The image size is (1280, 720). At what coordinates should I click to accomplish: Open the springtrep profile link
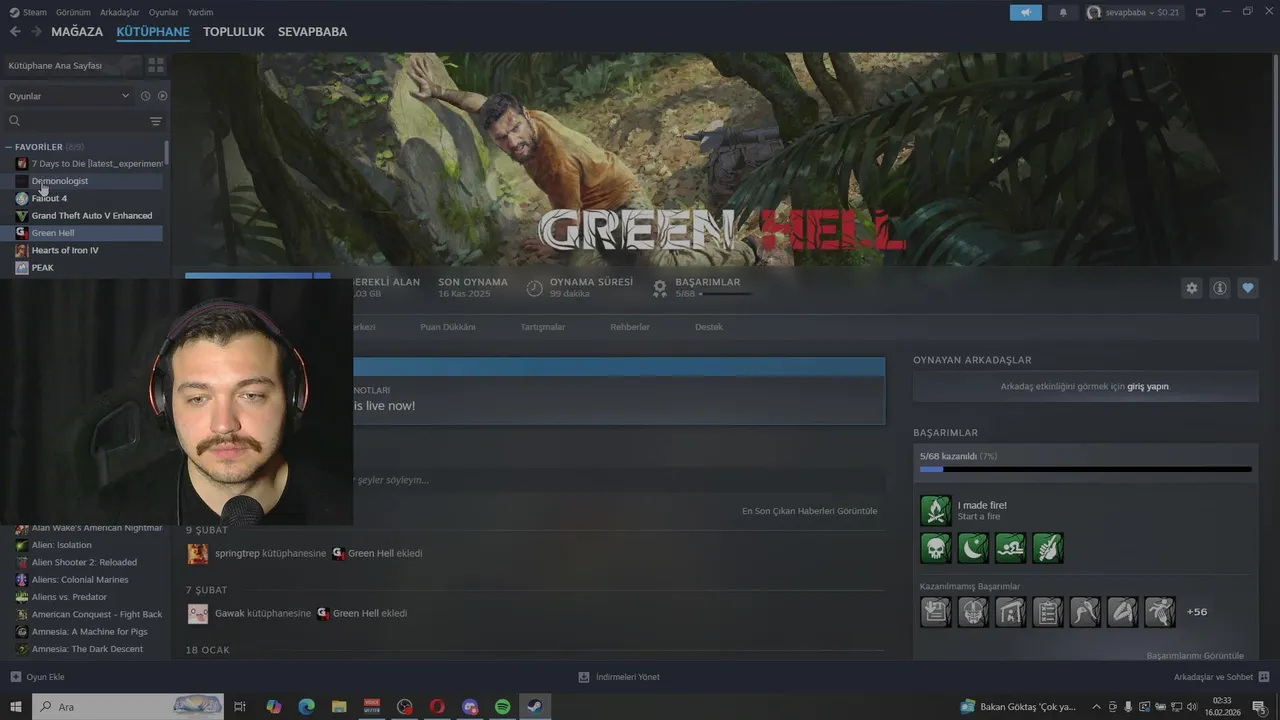point(237,553)
